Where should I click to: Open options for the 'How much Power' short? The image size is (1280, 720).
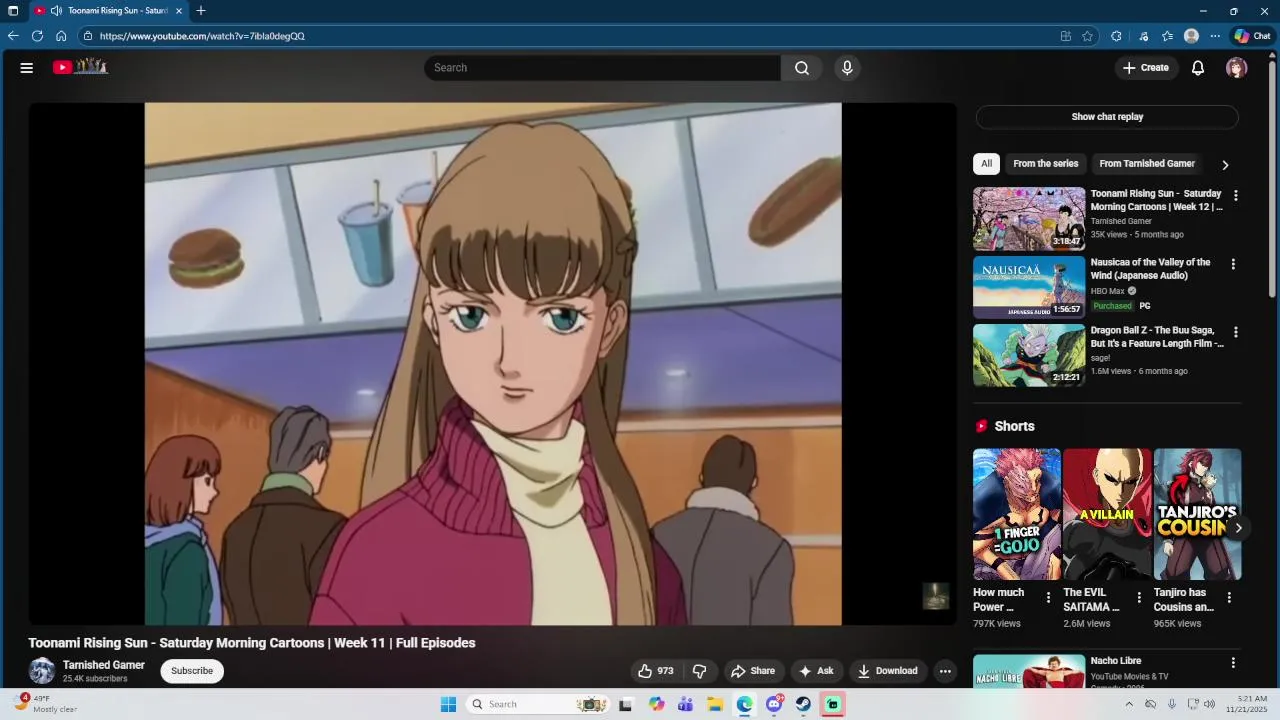1048,598
